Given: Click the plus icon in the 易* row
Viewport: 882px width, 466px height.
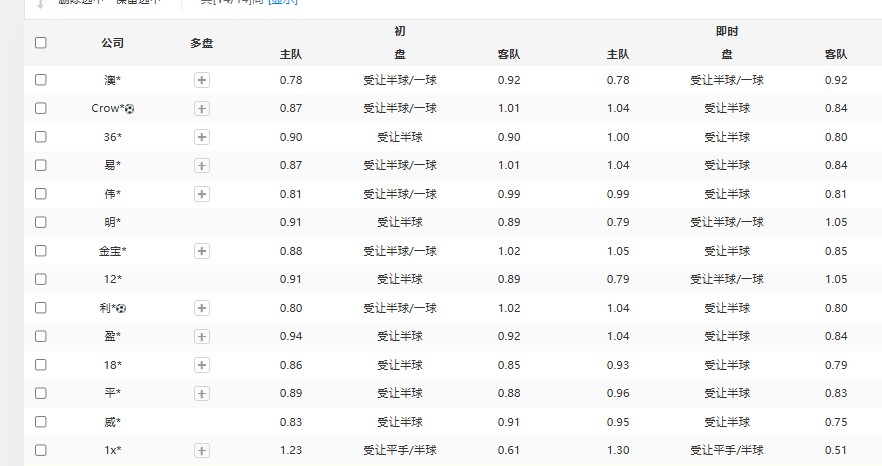Looking at the screenshot, I should (x=201, y=165).
